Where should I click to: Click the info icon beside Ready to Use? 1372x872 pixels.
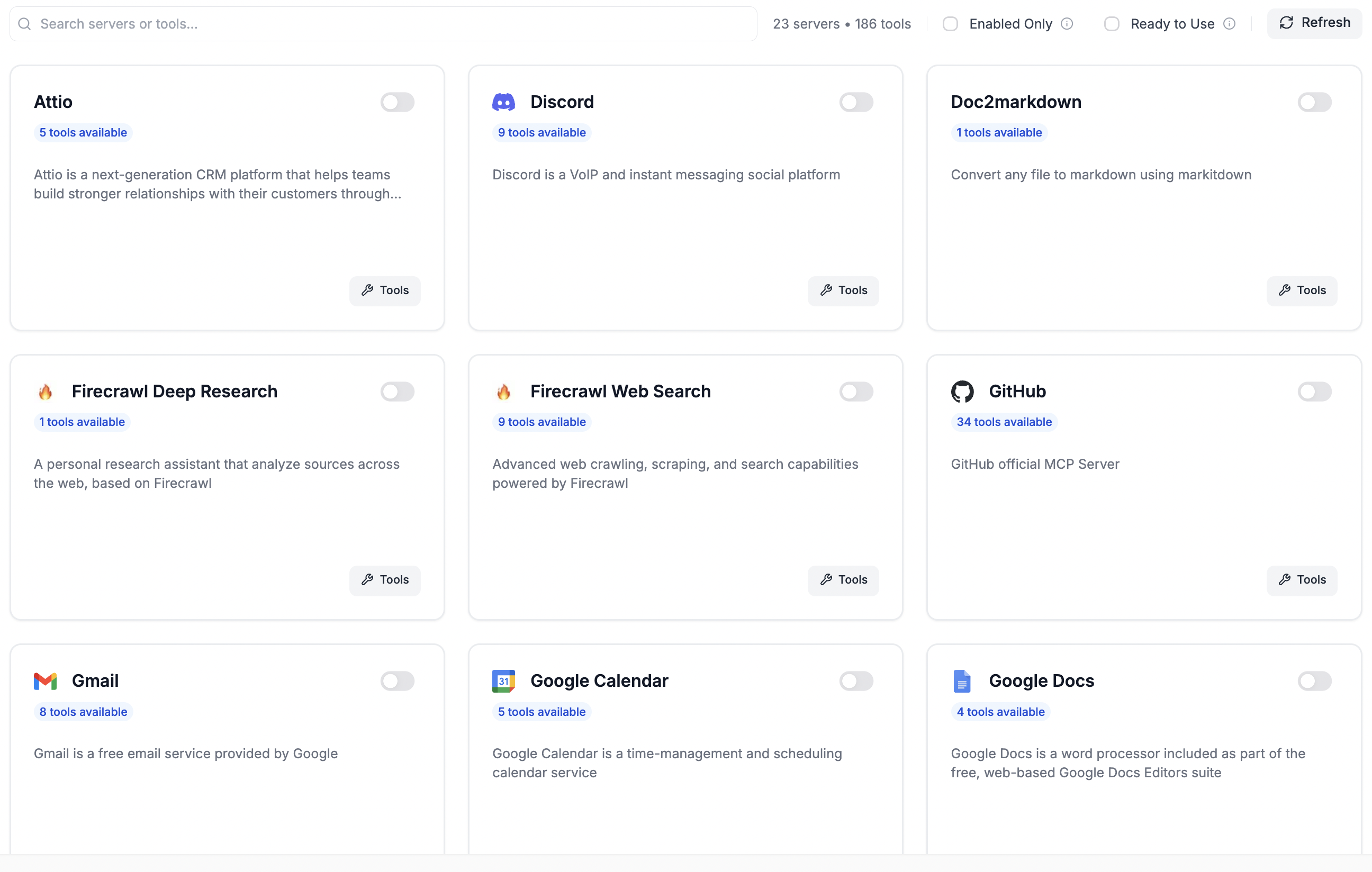click(1229, 24)
